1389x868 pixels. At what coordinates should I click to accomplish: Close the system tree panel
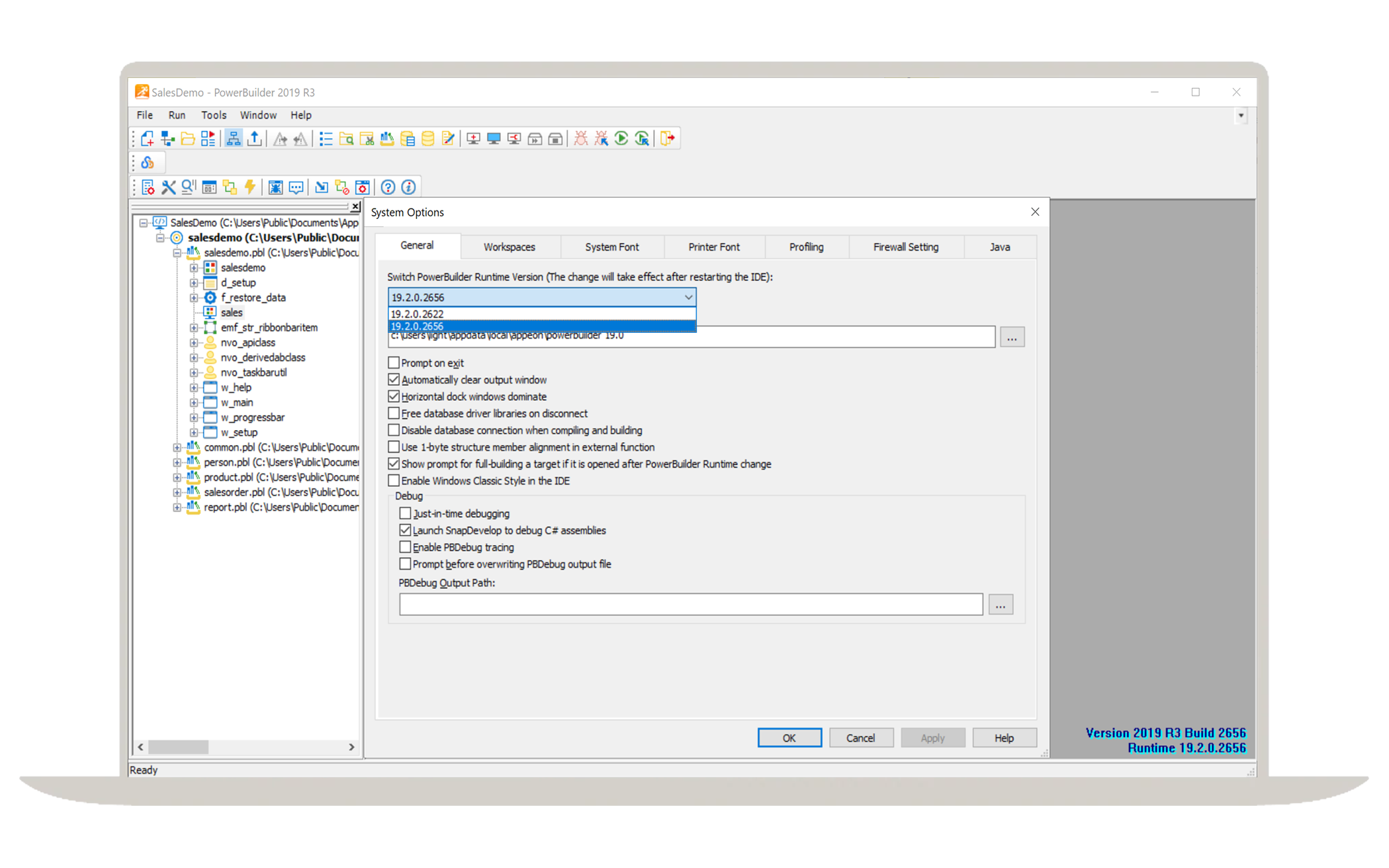[x=355, y=206]
